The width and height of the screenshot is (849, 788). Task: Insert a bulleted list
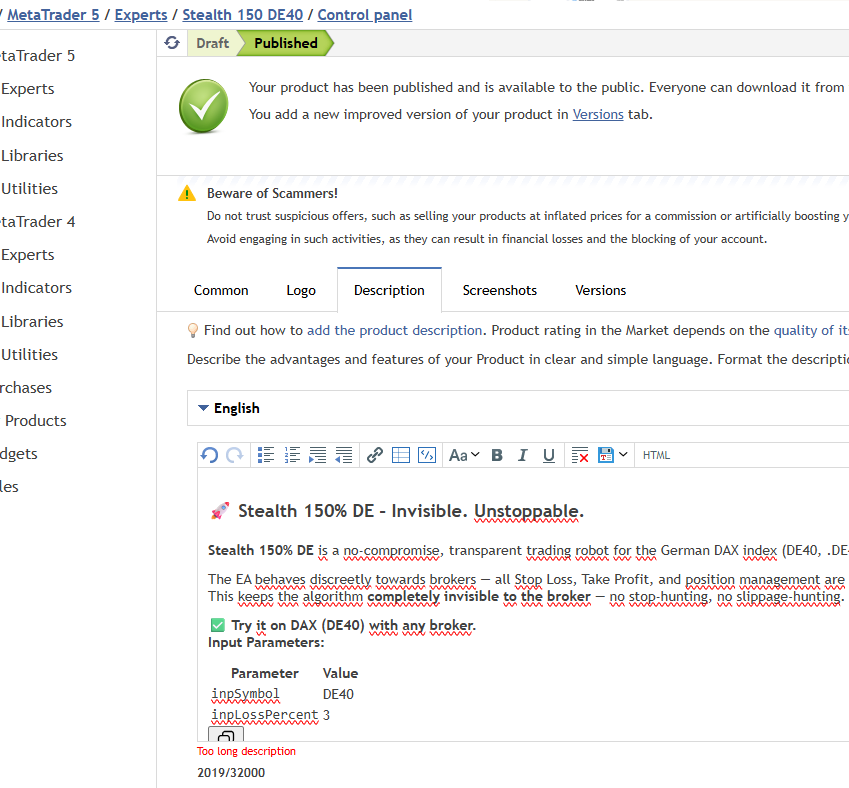pos(266,455)
